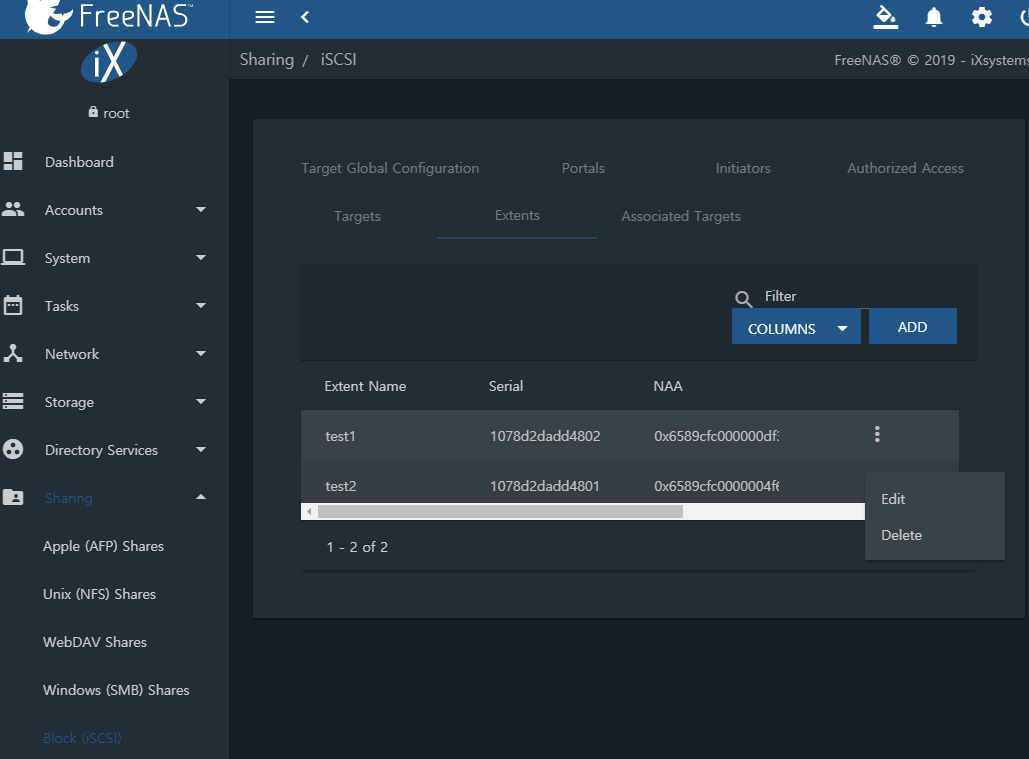Viewport: 1029px width, 759px height.
Task: Open Unix (NFS) Shares
Action: [x=99, y=594]
